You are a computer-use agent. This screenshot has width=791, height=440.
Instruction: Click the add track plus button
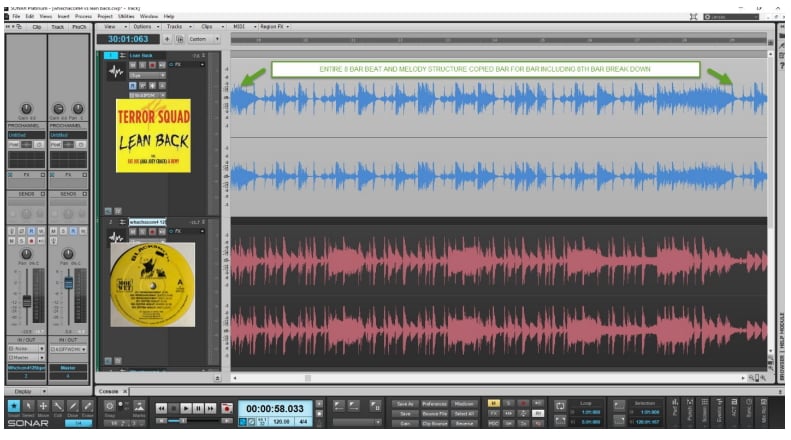167,39
